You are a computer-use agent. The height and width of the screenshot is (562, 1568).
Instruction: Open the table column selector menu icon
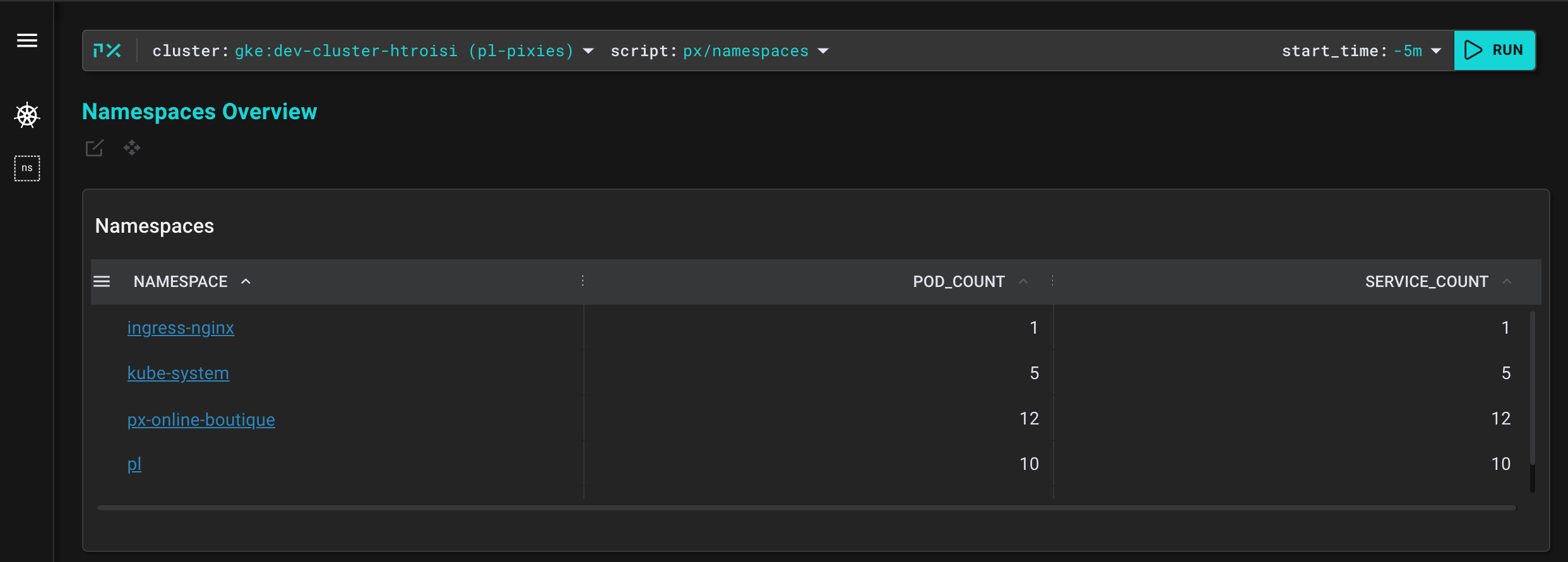click(102, 281)
